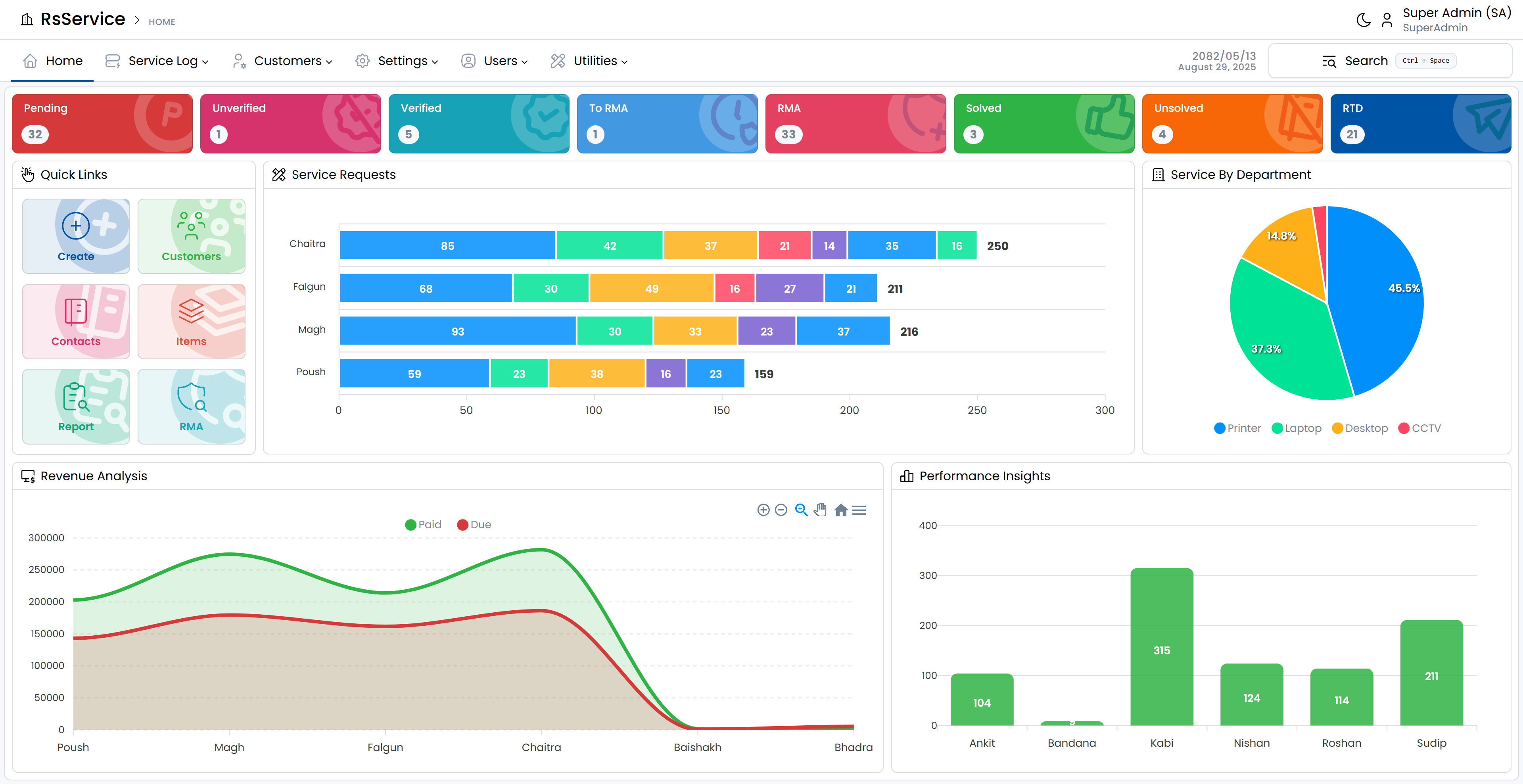Open the Pending status card
The height and width of the screenshot is (784, 1523).
click(102, 124)
